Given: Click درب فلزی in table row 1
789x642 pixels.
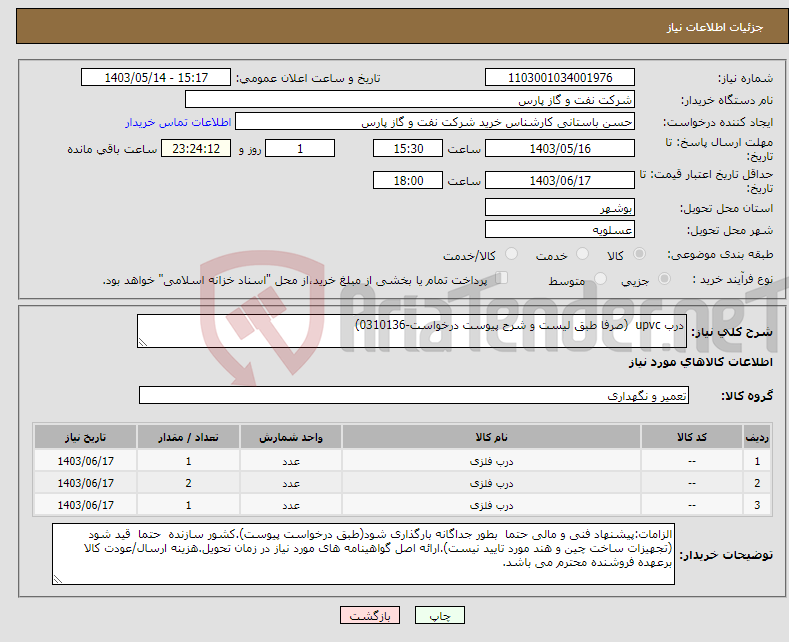Looking at the screenshot, I should tap(491, 461).
